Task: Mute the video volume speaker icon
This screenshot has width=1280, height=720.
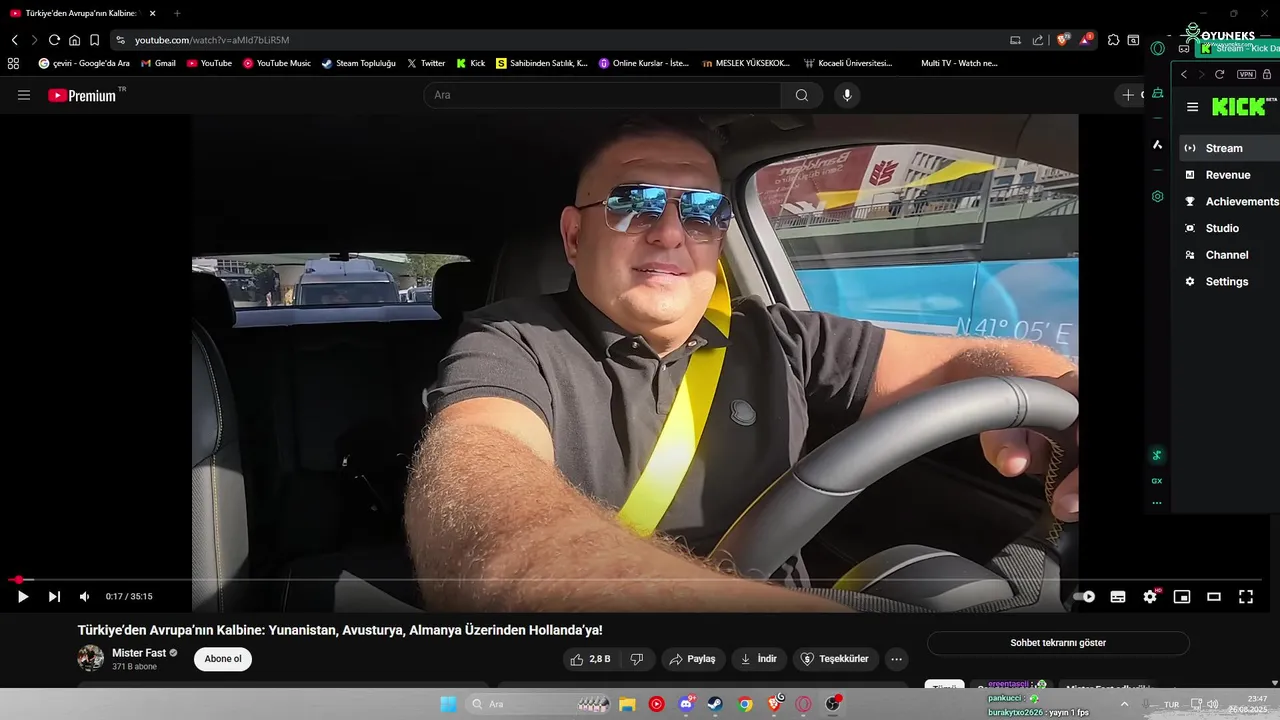Action: [84, 597]
